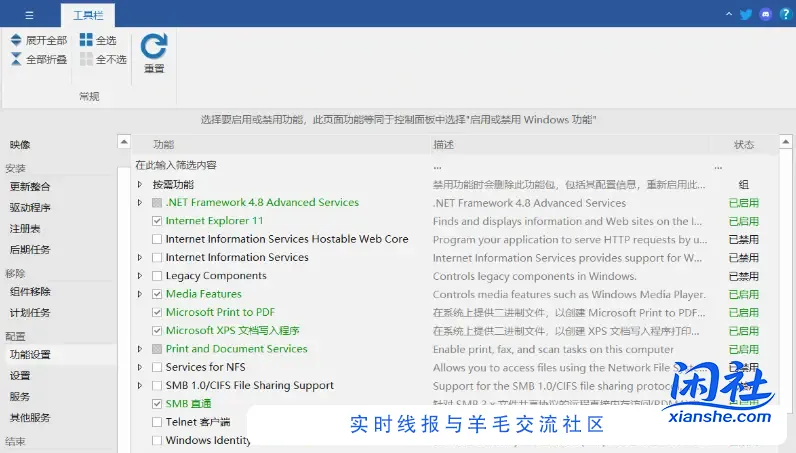Collapse the ribbon with the up chevron
This screenshot has height=453, width=796.
click(x=729, y=14)
